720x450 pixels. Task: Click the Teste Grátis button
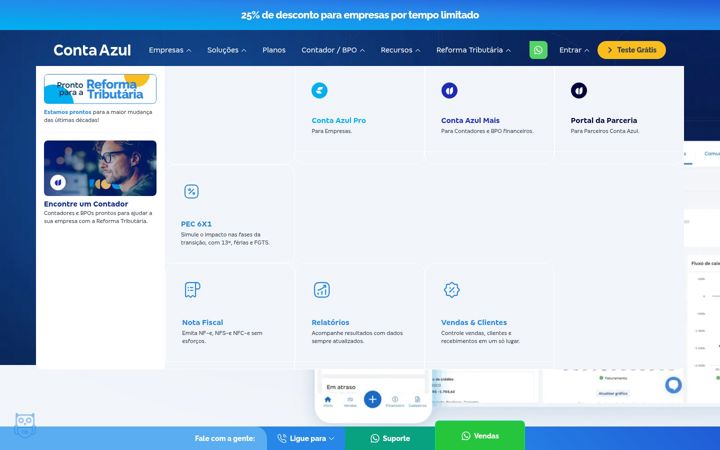coord(631,50)
